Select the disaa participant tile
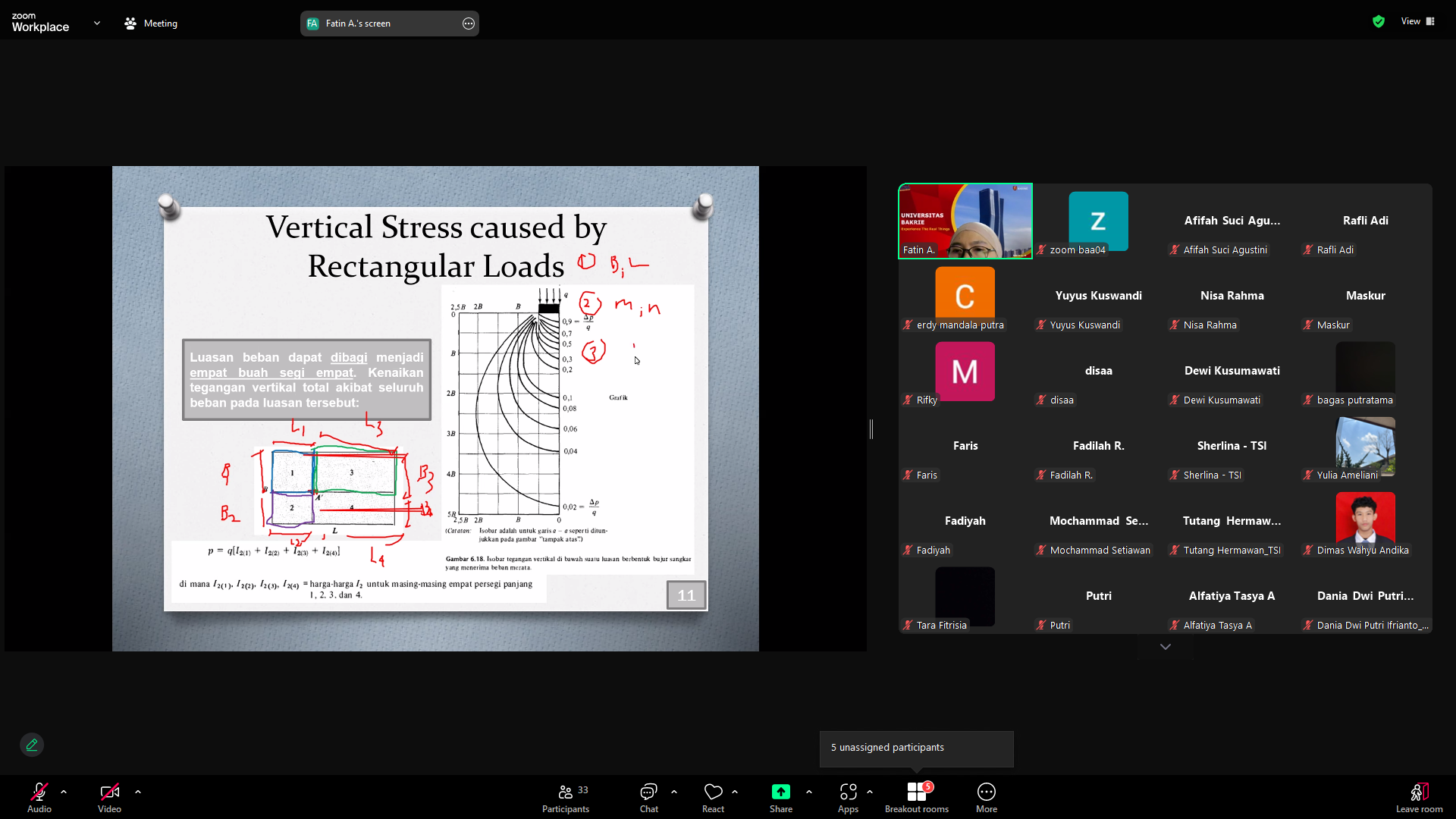Image resolution: width=1456 pixels, height=819 pixels. 1099,371
